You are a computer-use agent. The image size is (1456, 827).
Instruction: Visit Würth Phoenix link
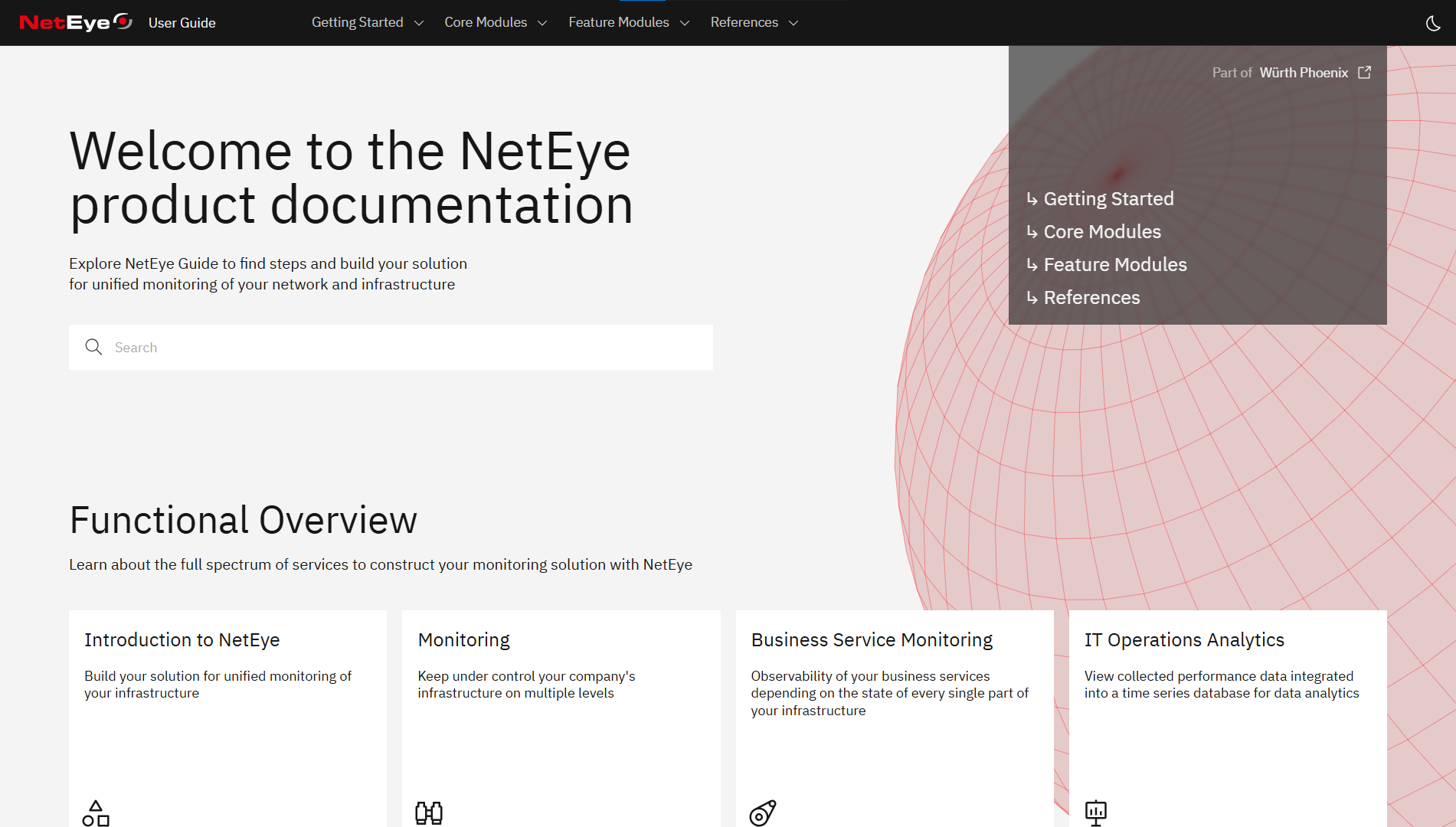pos(1304,72)
